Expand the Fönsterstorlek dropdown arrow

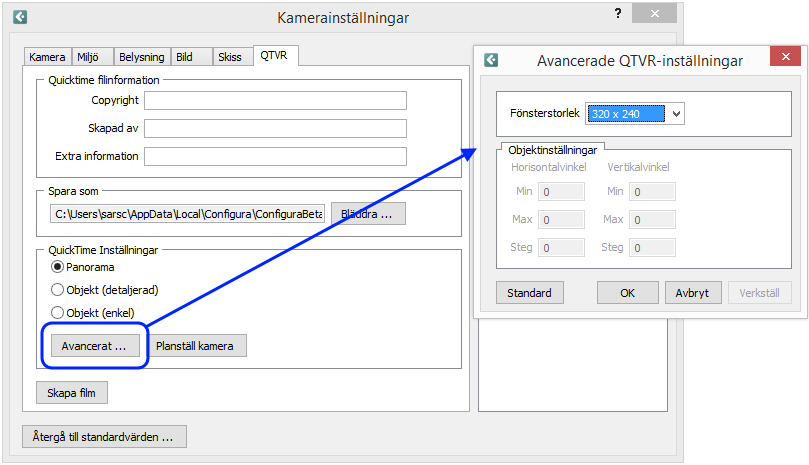pos(676,114)
